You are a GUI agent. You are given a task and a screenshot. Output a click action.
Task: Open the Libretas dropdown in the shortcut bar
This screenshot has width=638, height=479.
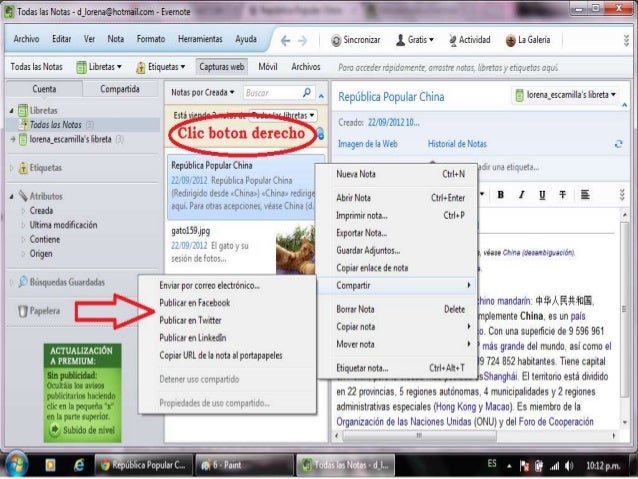pos(99,67)
